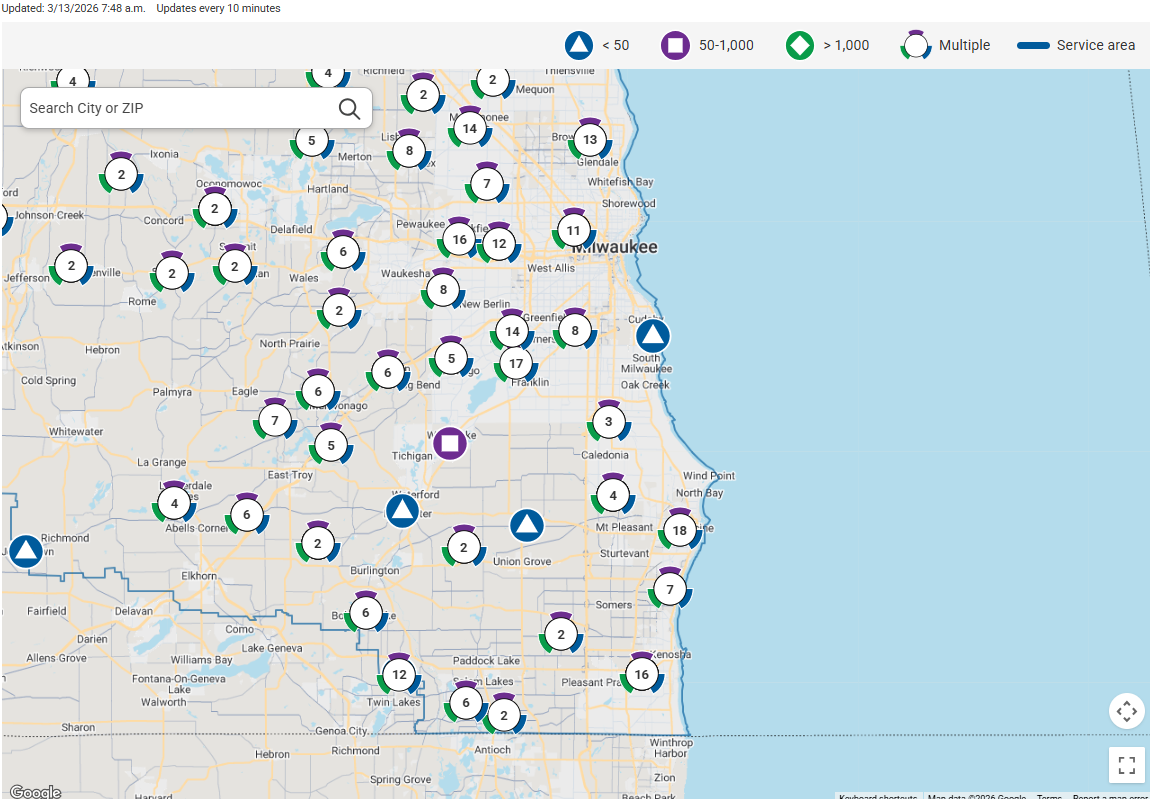Open the map pan control
This screenshot has height=799, width=1150.
pyautogui.click(x=1127, y=711)
